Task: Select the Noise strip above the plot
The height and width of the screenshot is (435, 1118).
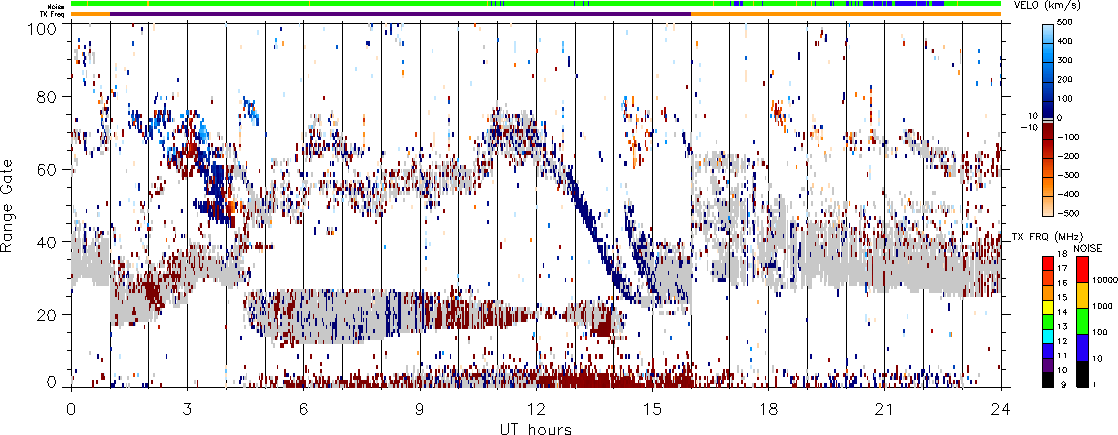Action: coord(536,4)
